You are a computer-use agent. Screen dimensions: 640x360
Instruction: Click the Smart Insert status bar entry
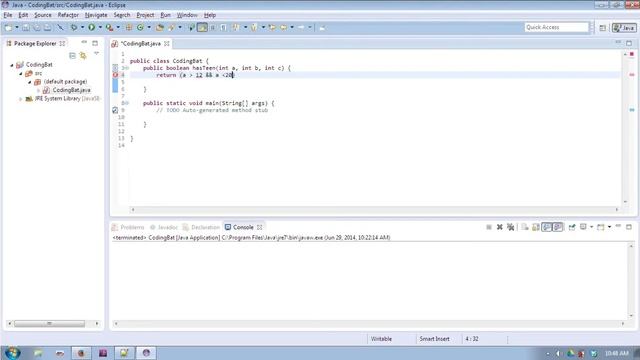coord(434,339)
